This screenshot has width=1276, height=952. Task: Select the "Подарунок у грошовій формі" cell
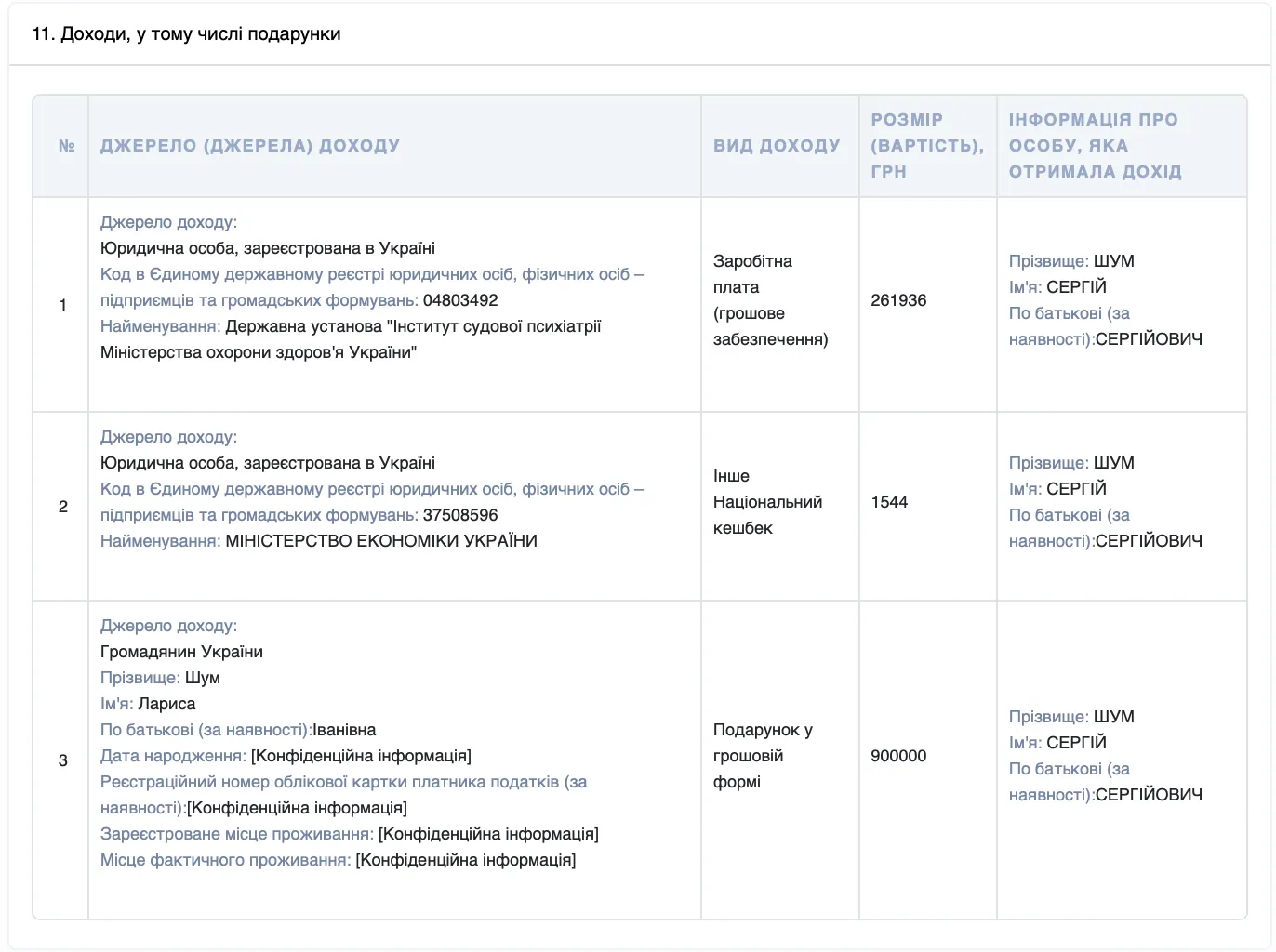(762, 756)
